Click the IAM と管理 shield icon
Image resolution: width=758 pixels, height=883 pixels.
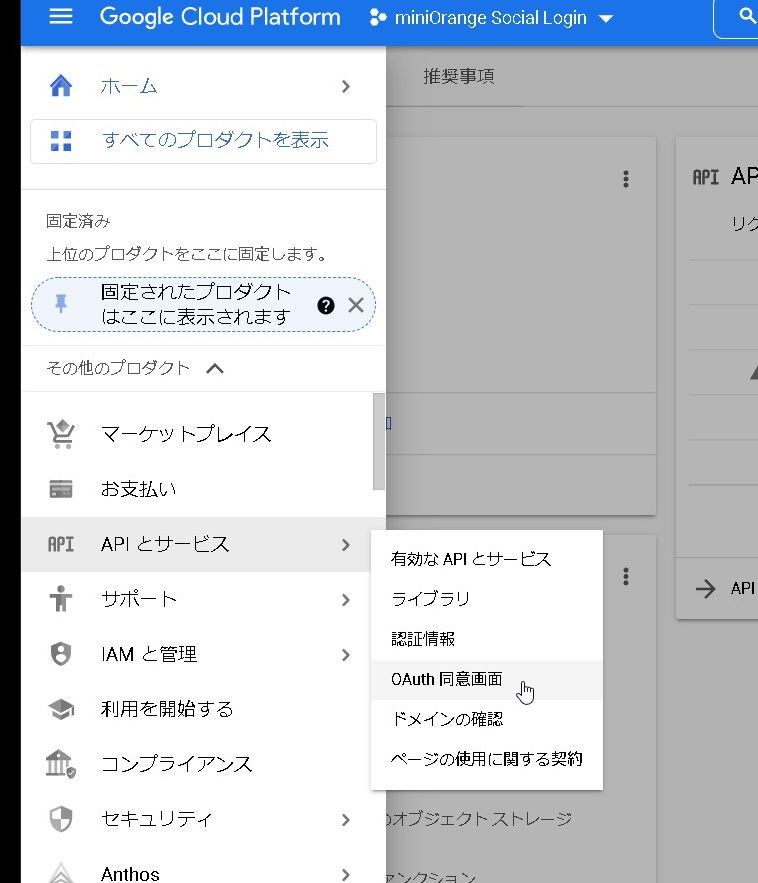(61, 655)
